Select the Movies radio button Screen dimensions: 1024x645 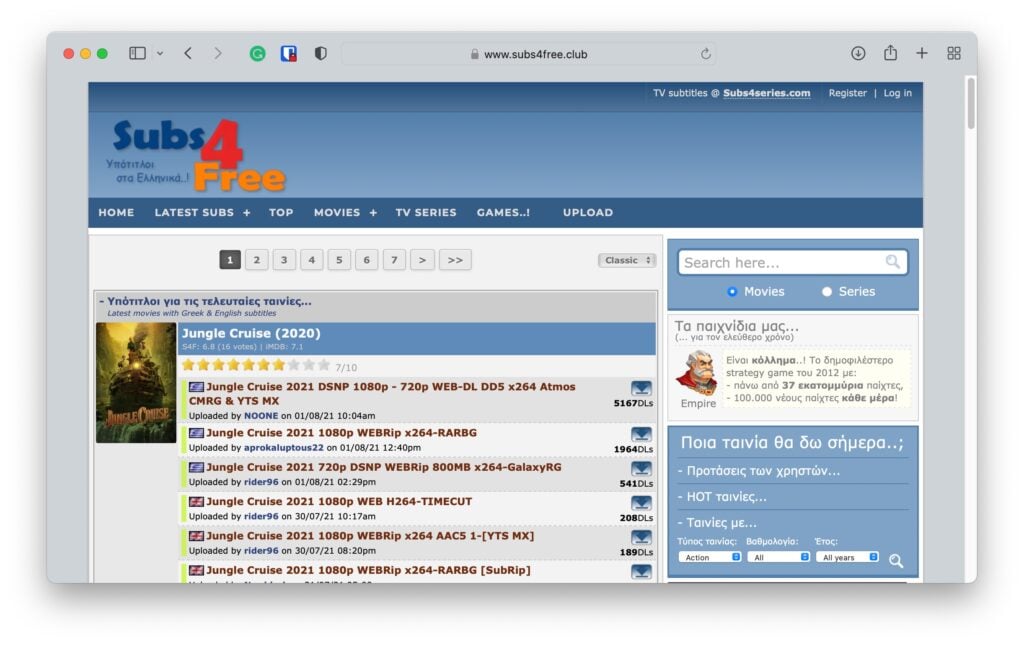coord(731,292)
